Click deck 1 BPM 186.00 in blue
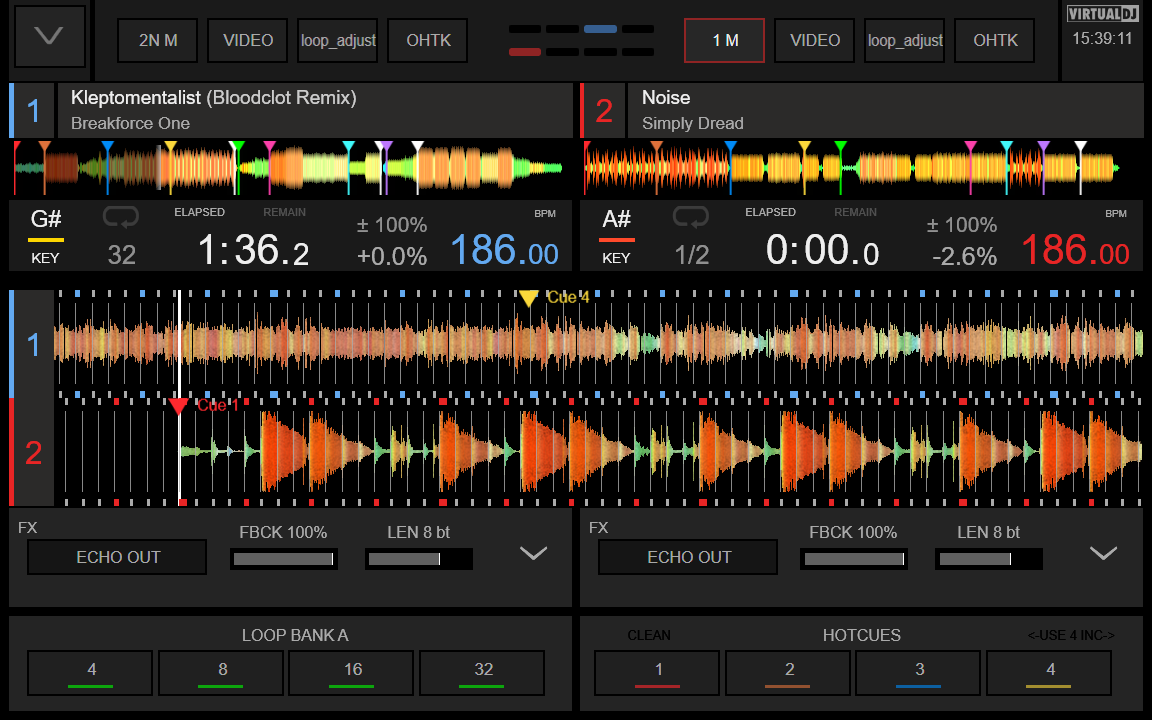 [504, 251]
